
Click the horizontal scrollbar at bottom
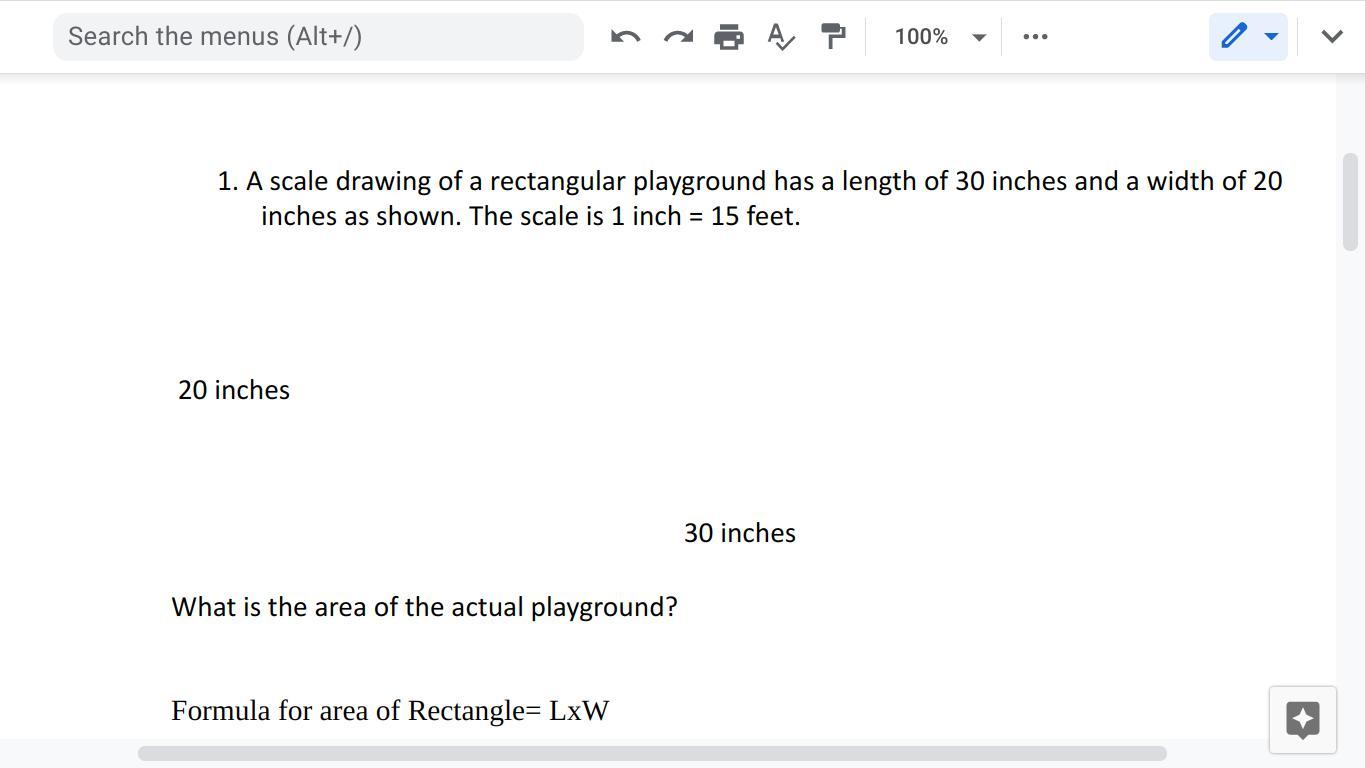click(x=652, y=753)
